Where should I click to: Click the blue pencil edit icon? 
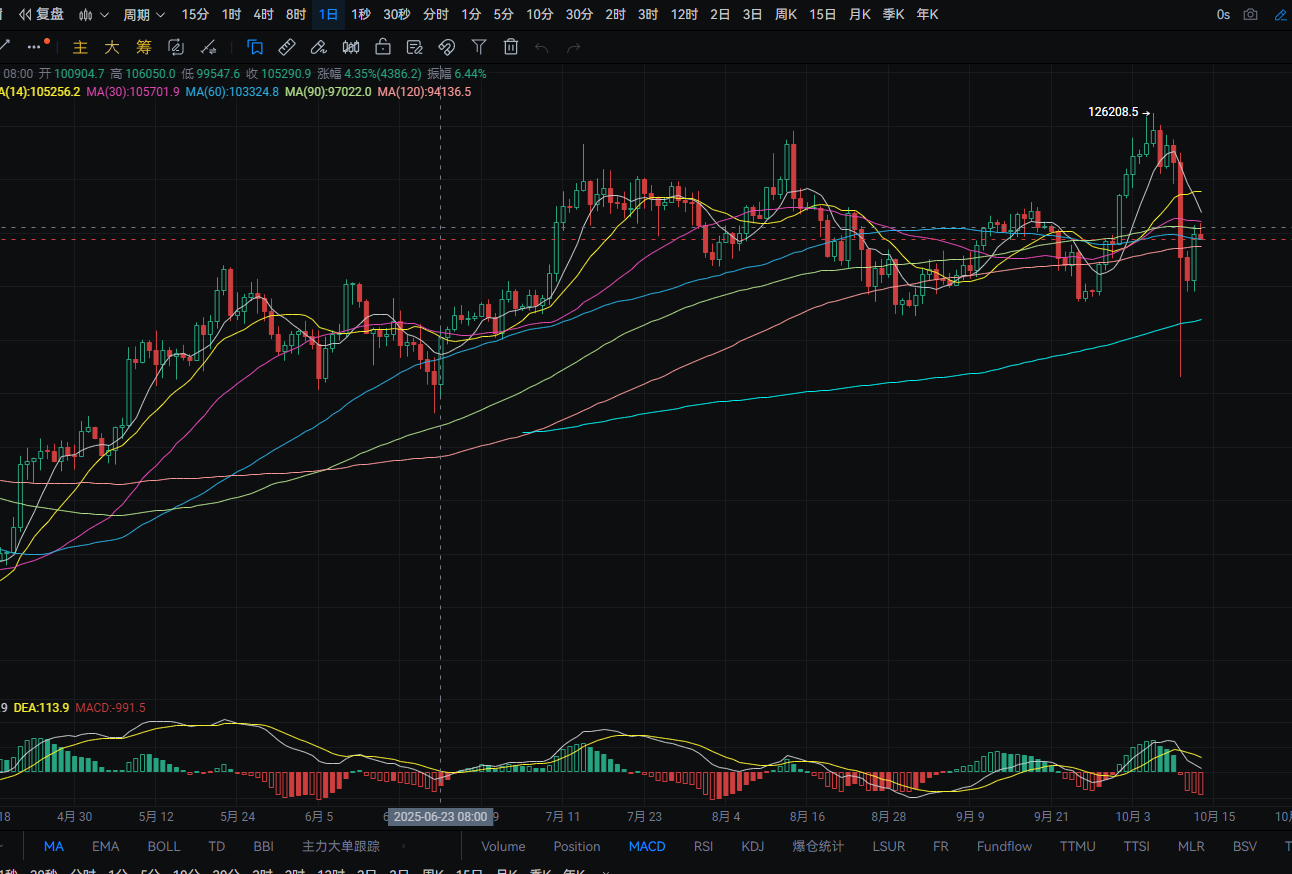coord(1280,15)
